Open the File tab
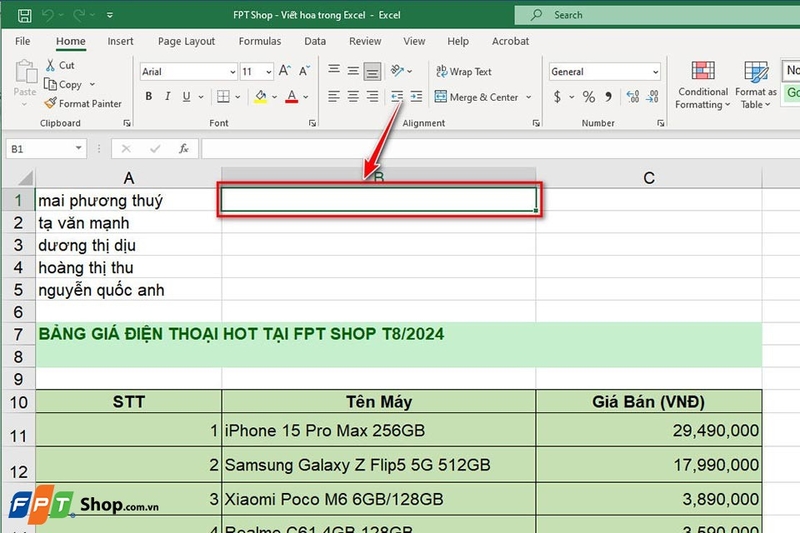This screenshot has height=533, width=800. coord(22,41)
